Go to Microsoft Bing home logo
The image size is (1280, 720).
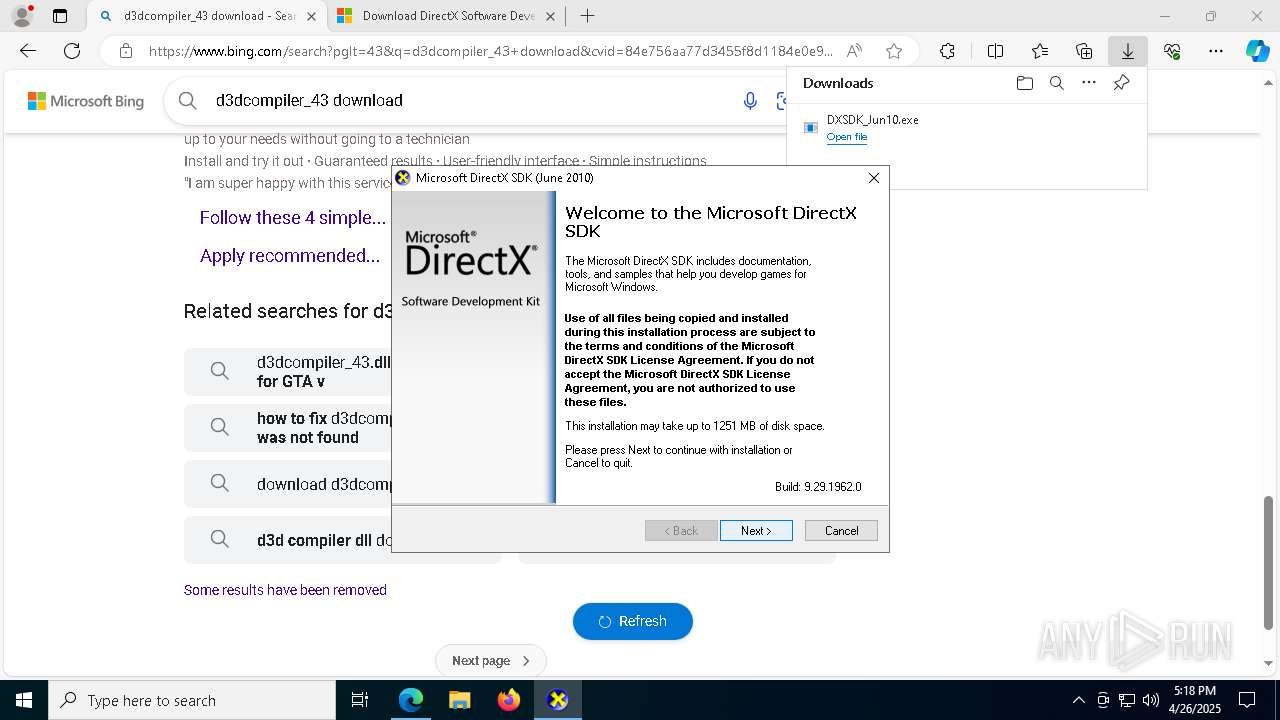point(86,101)
